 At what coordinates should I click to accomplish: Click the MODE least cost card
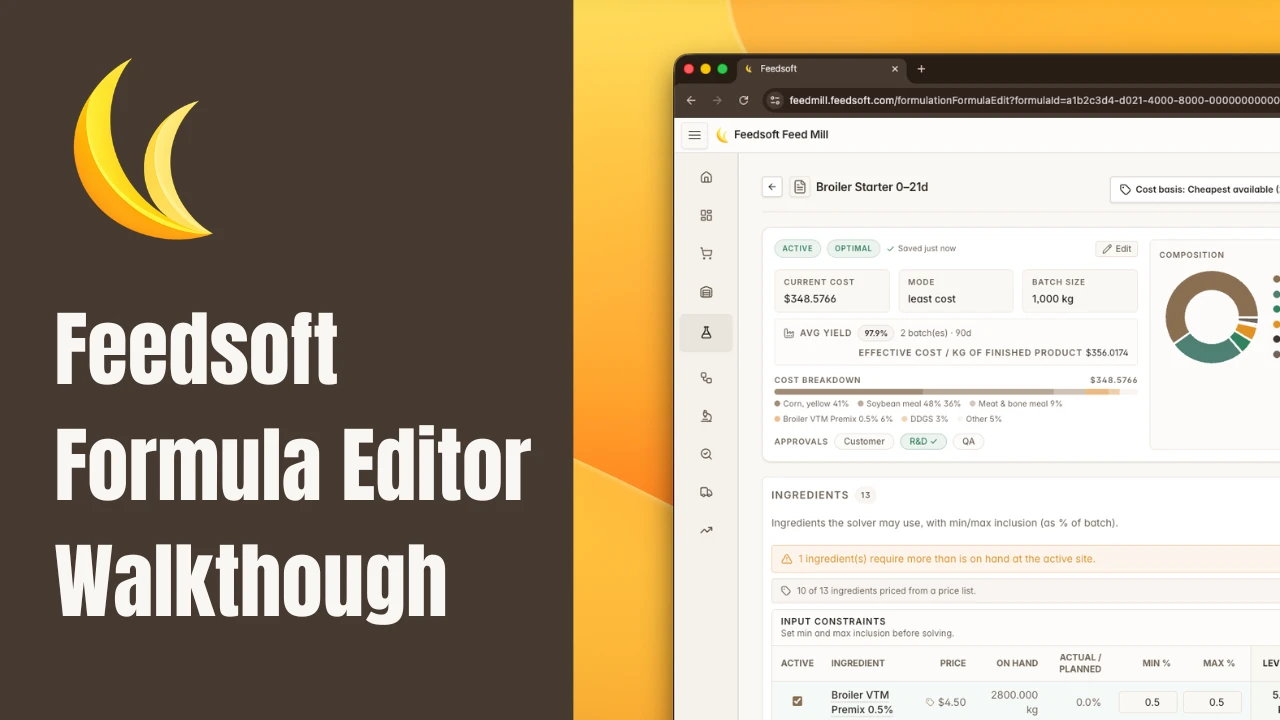956,291
